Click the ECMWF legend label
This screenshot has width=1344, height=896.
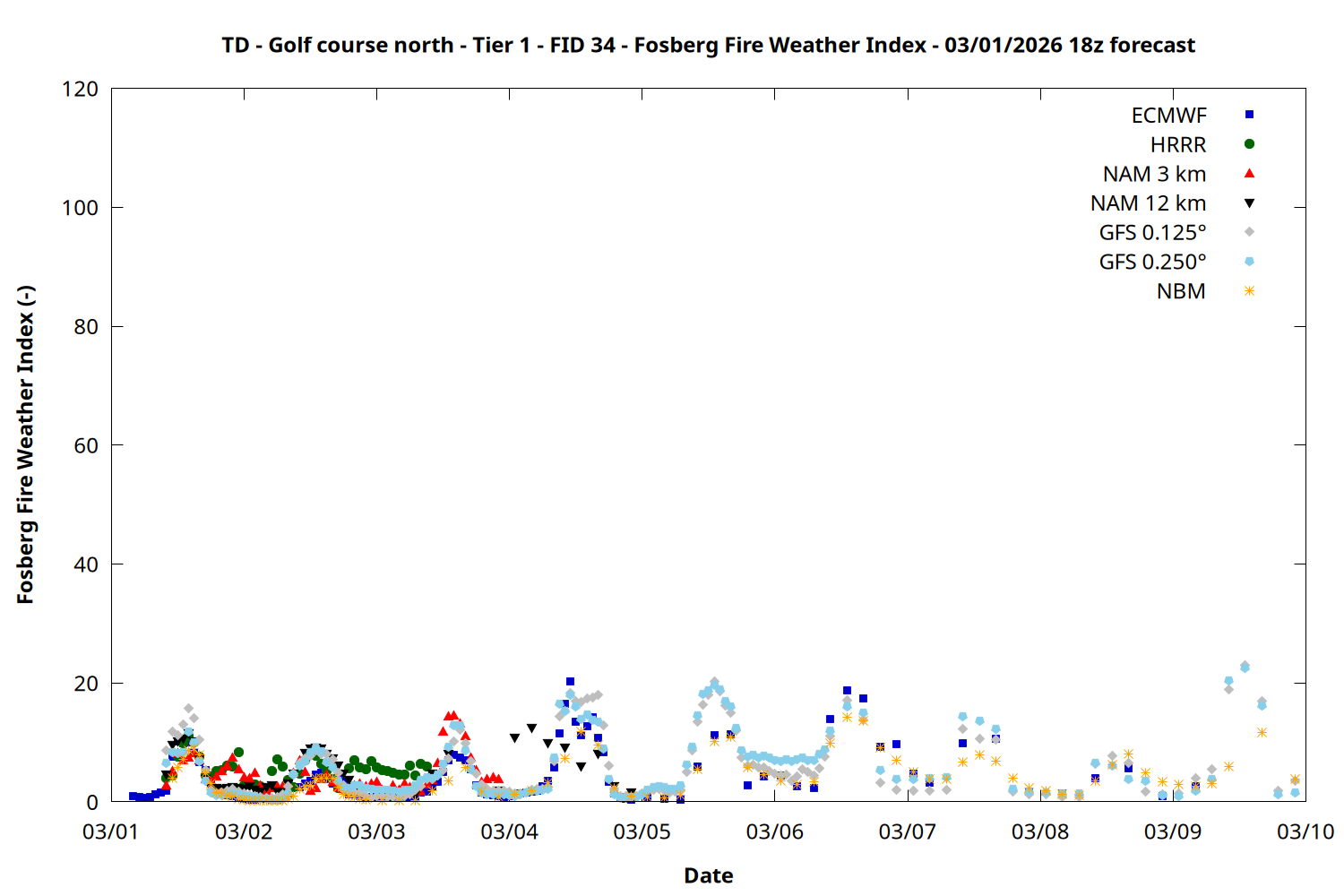1168,116
